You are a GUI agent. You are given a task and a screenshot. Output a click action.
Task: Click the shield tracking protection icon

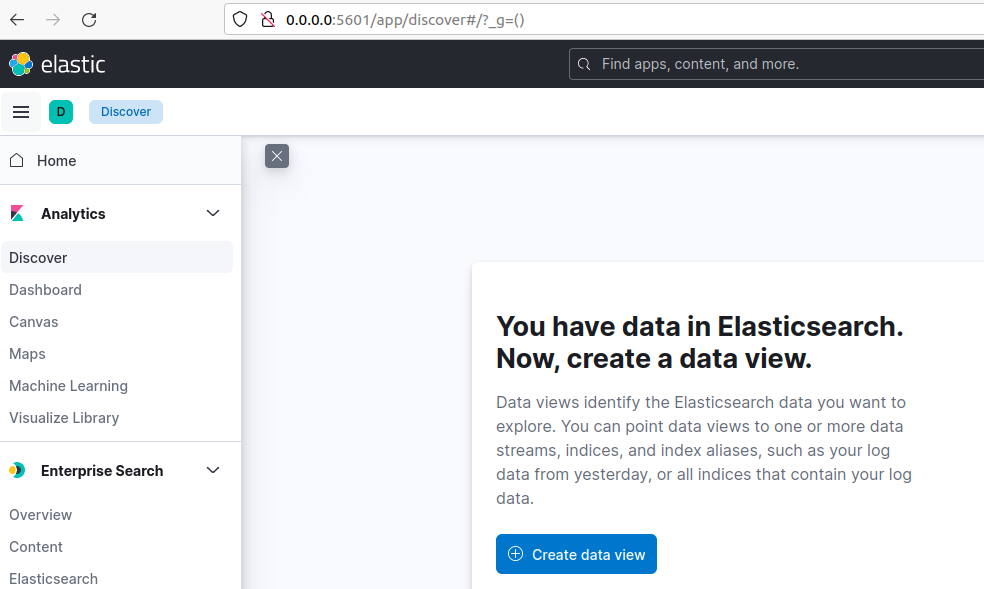(x=240, y=19)
